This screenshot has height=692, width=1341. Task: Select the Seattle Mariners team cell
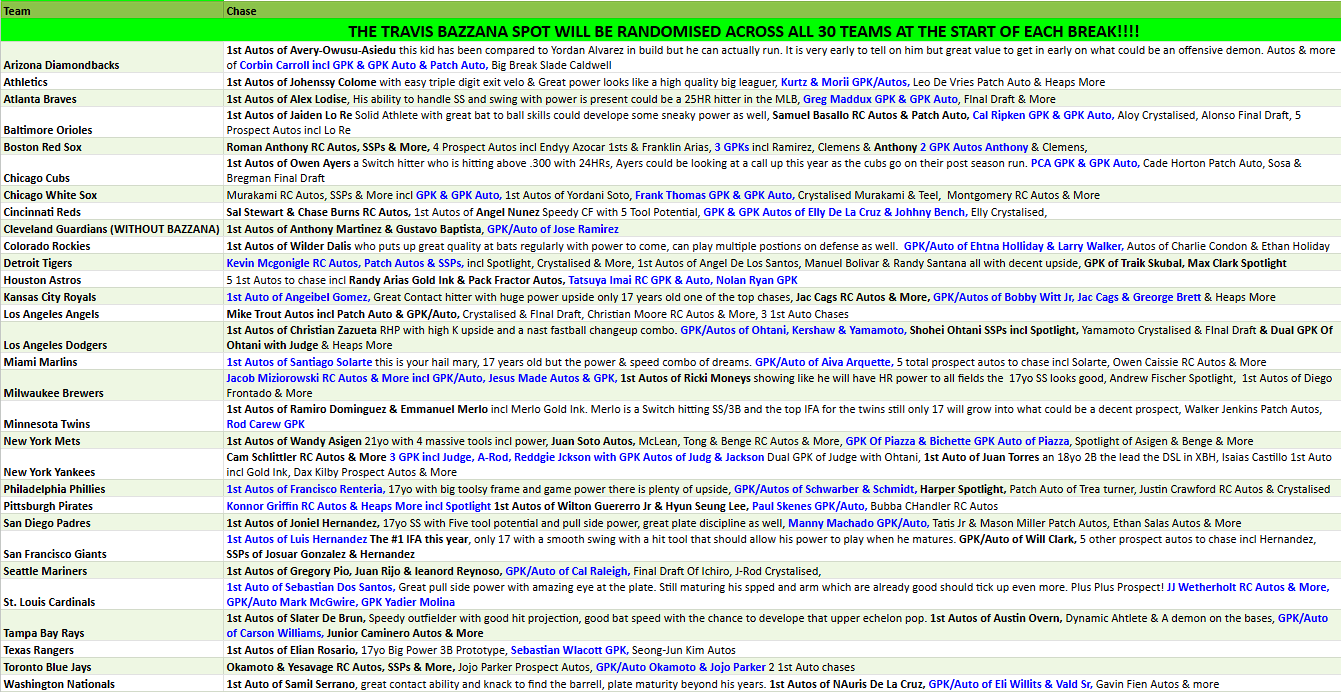point(112,571)
